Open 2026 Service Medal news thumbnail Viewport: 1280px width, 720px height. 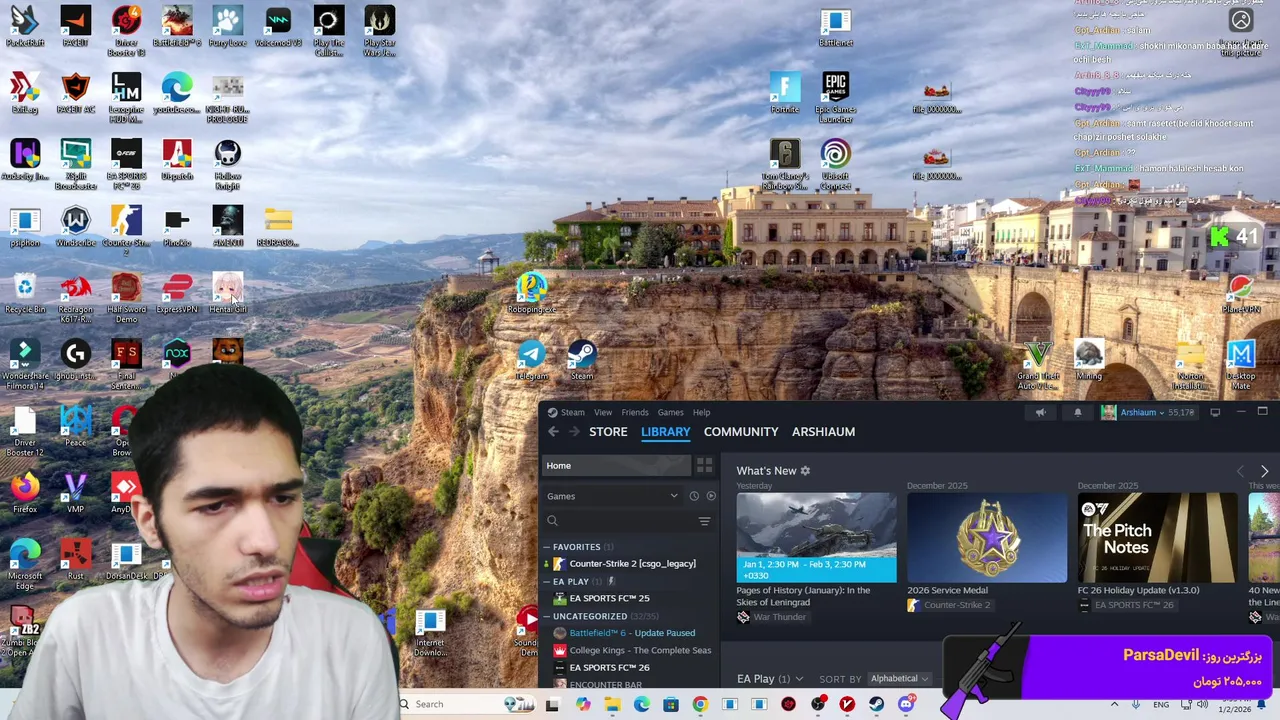[987, 537]
